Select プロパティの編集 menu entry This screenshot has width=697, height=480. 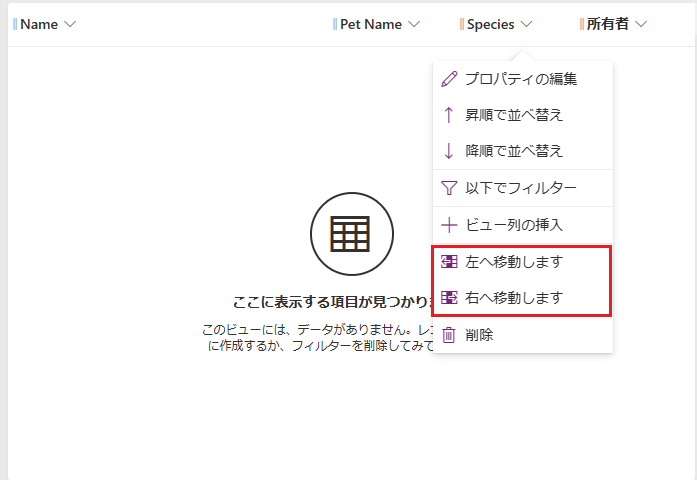pyautogui.click(x=523, y=79)
